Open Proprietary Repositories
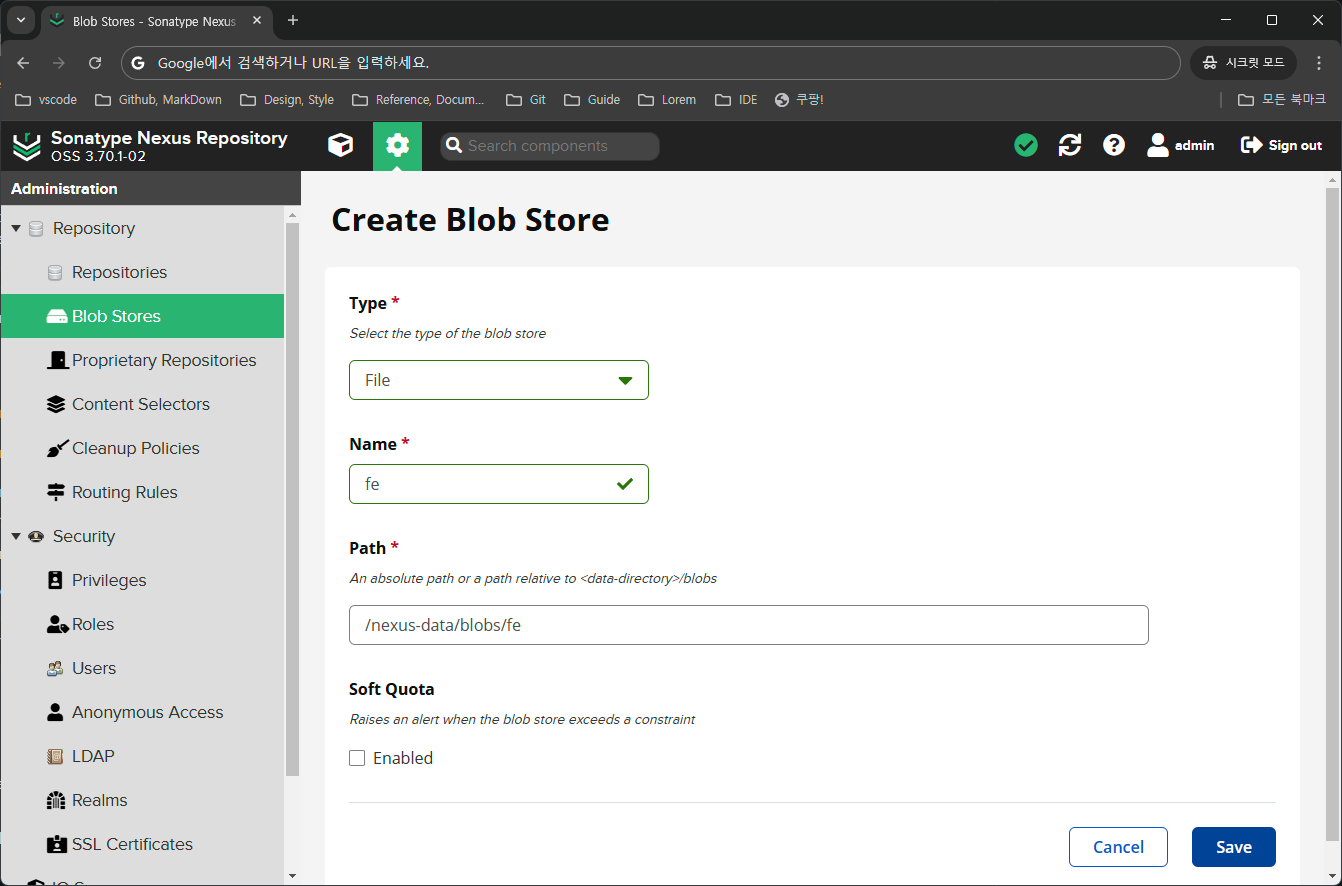This screenshot has width=1342, height=886. tap(142, 360)
